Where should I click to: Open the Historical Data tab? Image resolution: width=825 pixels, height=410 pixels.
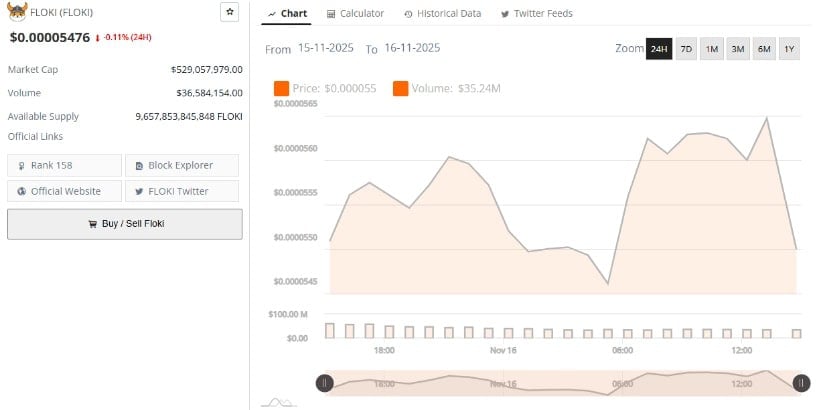pos(442,14)
